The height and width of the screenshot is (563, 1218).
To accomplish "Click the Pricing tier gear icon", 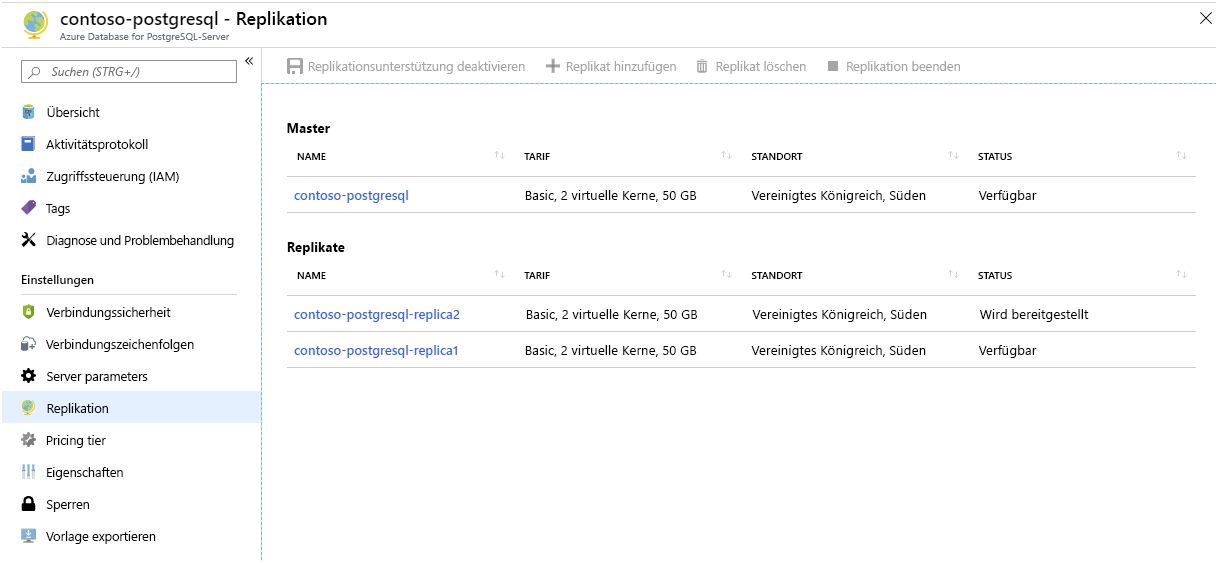I will (x=28, y=440).
